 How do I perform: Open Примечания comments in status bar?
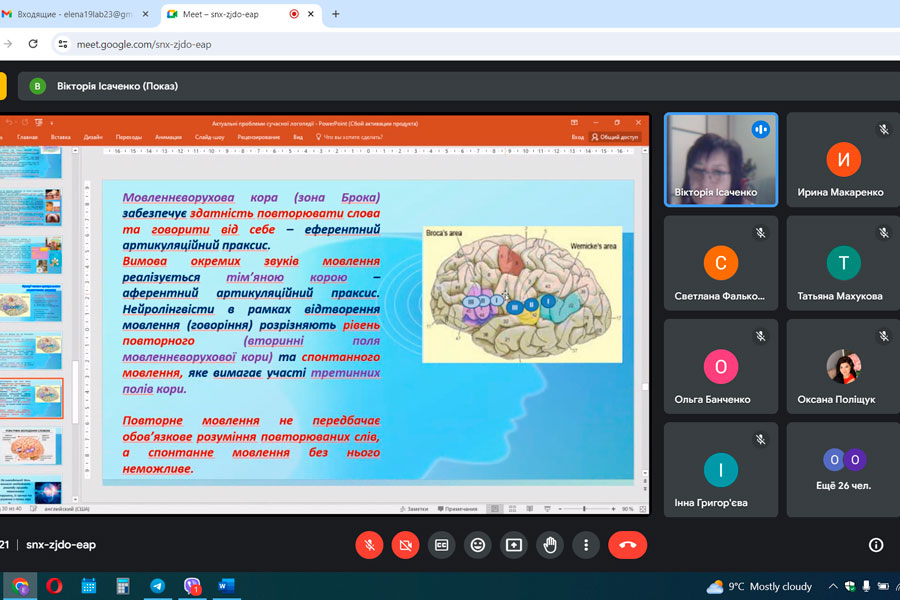[x=457, y=509]
